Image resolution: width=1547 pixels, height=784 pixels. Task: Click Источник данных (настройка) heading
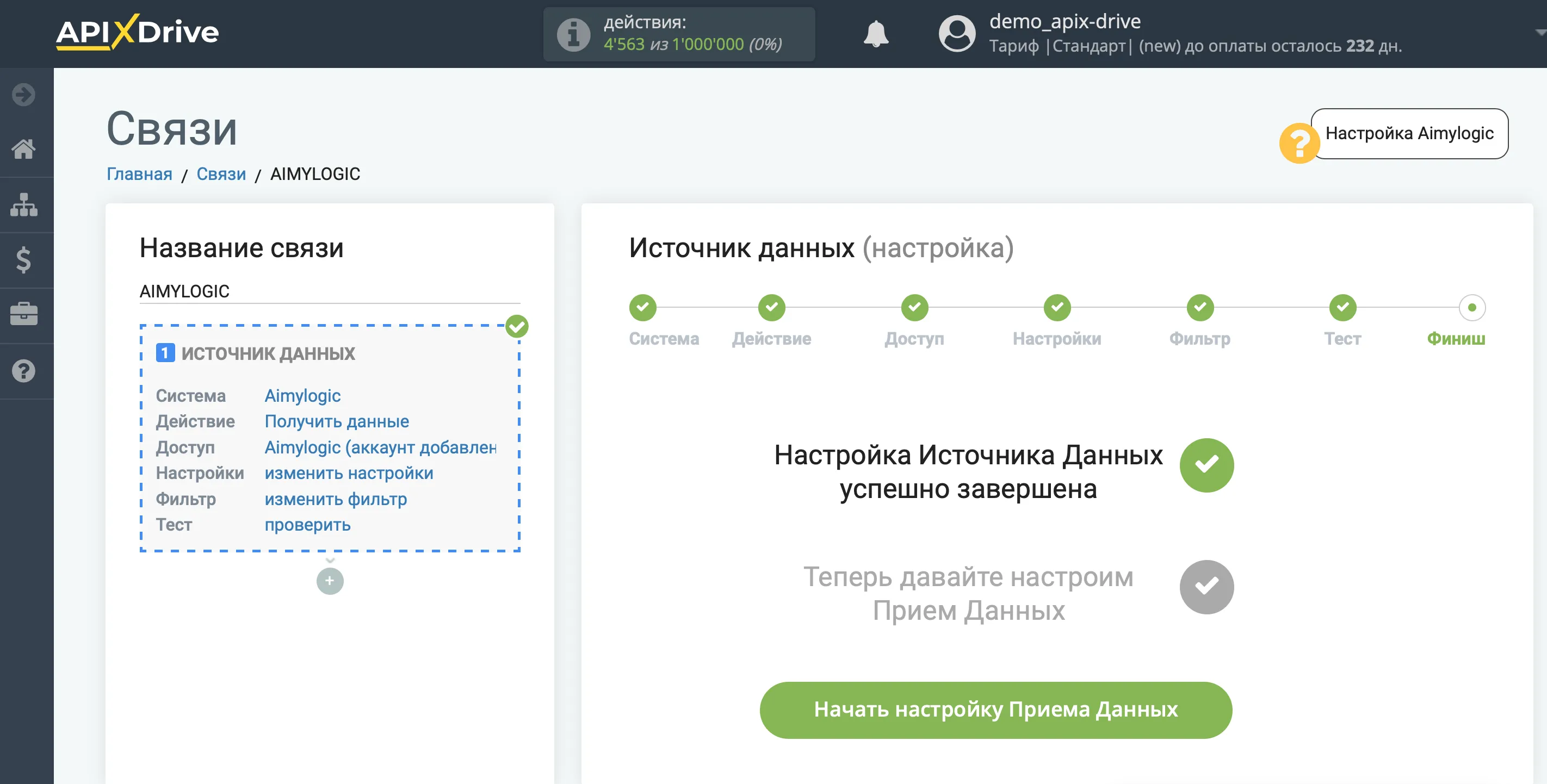pos(821,247)
